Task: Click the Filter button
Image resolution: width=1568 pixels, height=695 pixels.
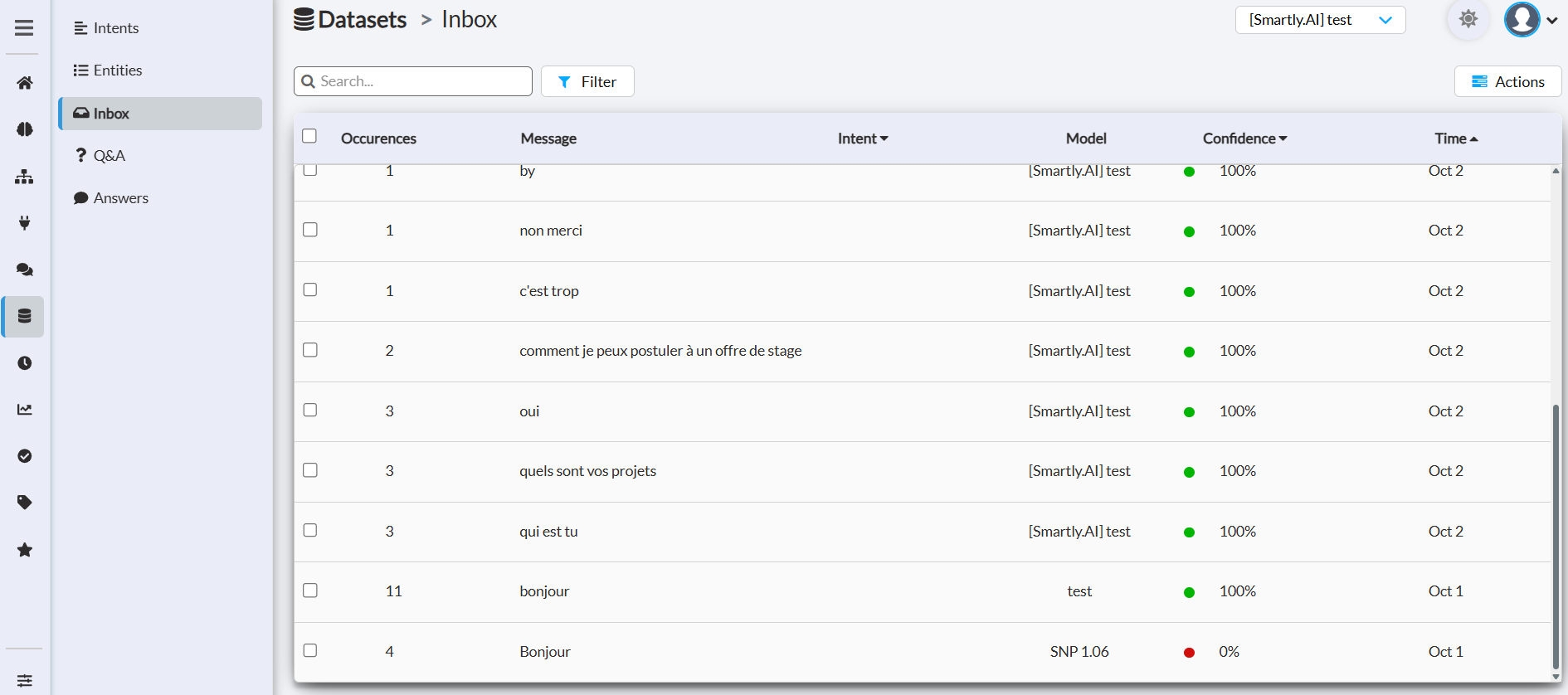Action: click(587, 81)
